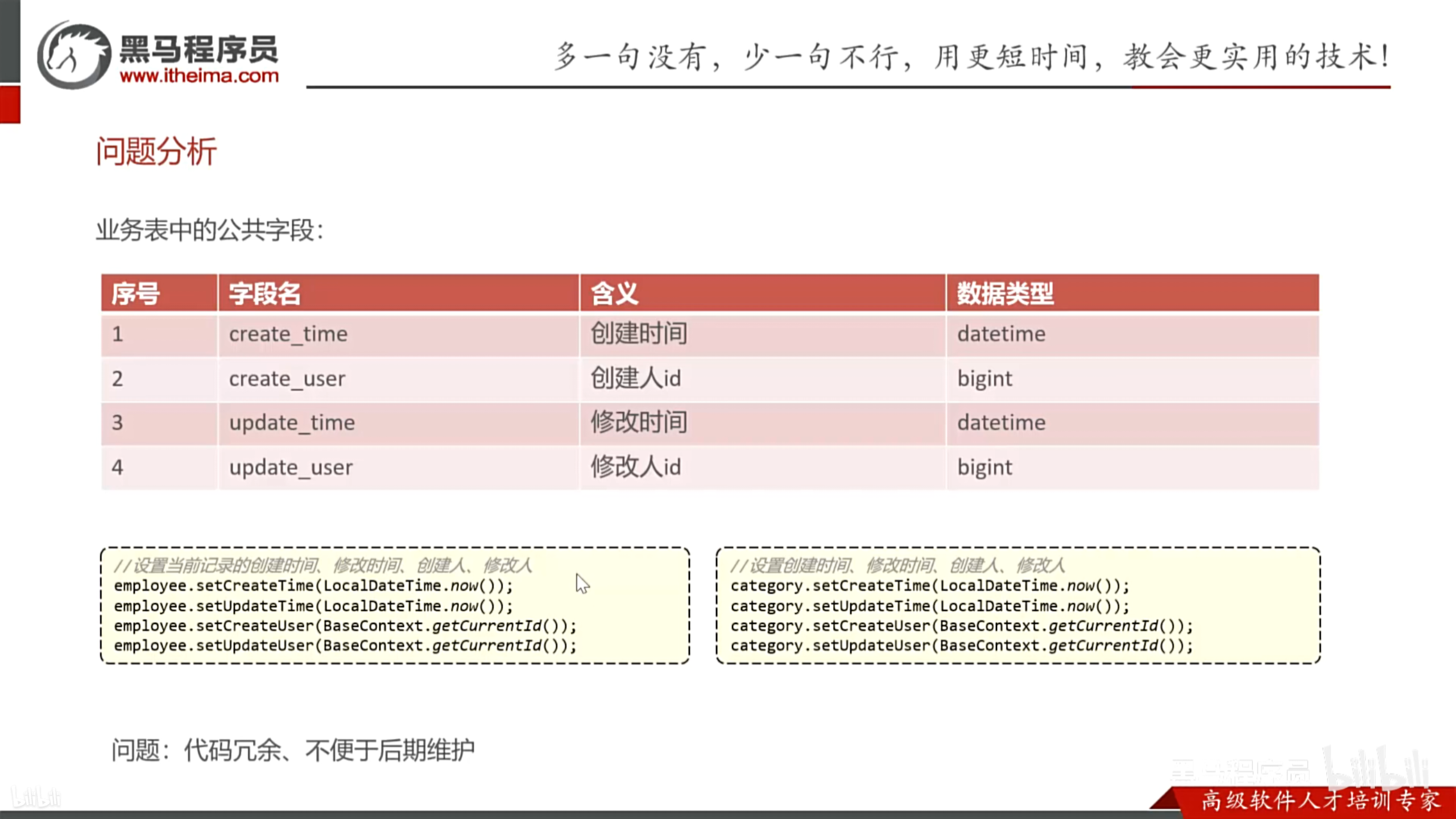The image size is (1456, 819).
Task: Click the category.setUpdateTime code line
Action: [930, 606]
